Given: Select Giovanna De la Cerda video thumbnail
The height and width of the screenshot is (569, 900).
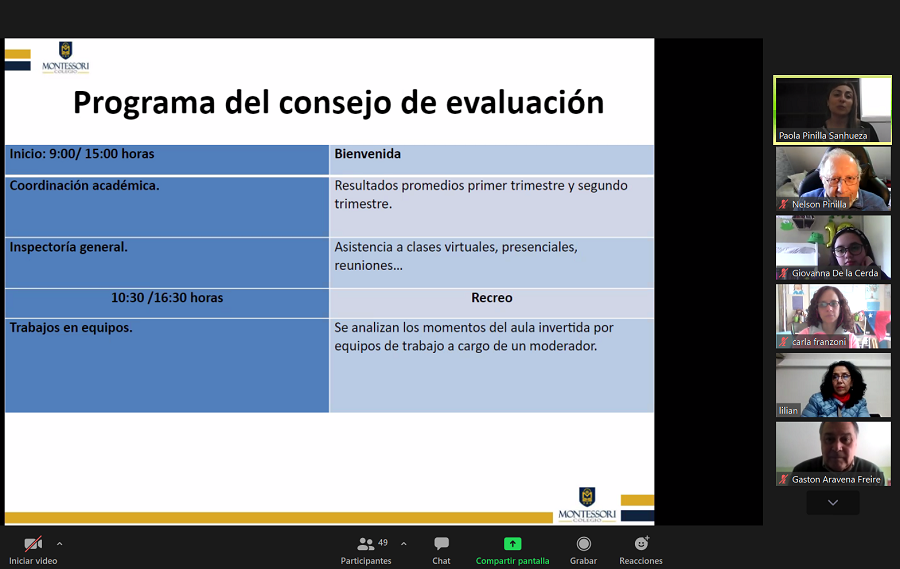Looking at the screenshot, I should point(833,247).
